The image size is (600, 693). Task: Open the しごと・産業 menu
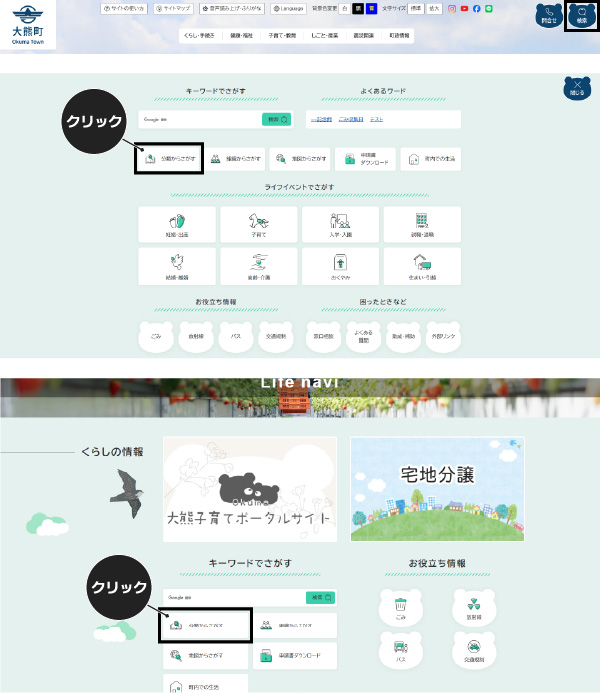pyautogui.click(x=324, y=35)
